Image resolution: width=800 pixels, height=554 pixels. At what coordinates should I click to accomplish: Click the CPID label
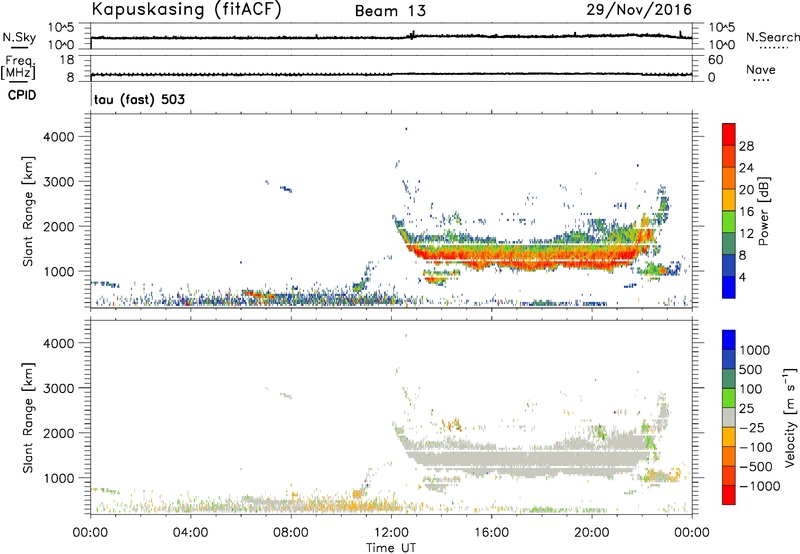click(22, 95)
